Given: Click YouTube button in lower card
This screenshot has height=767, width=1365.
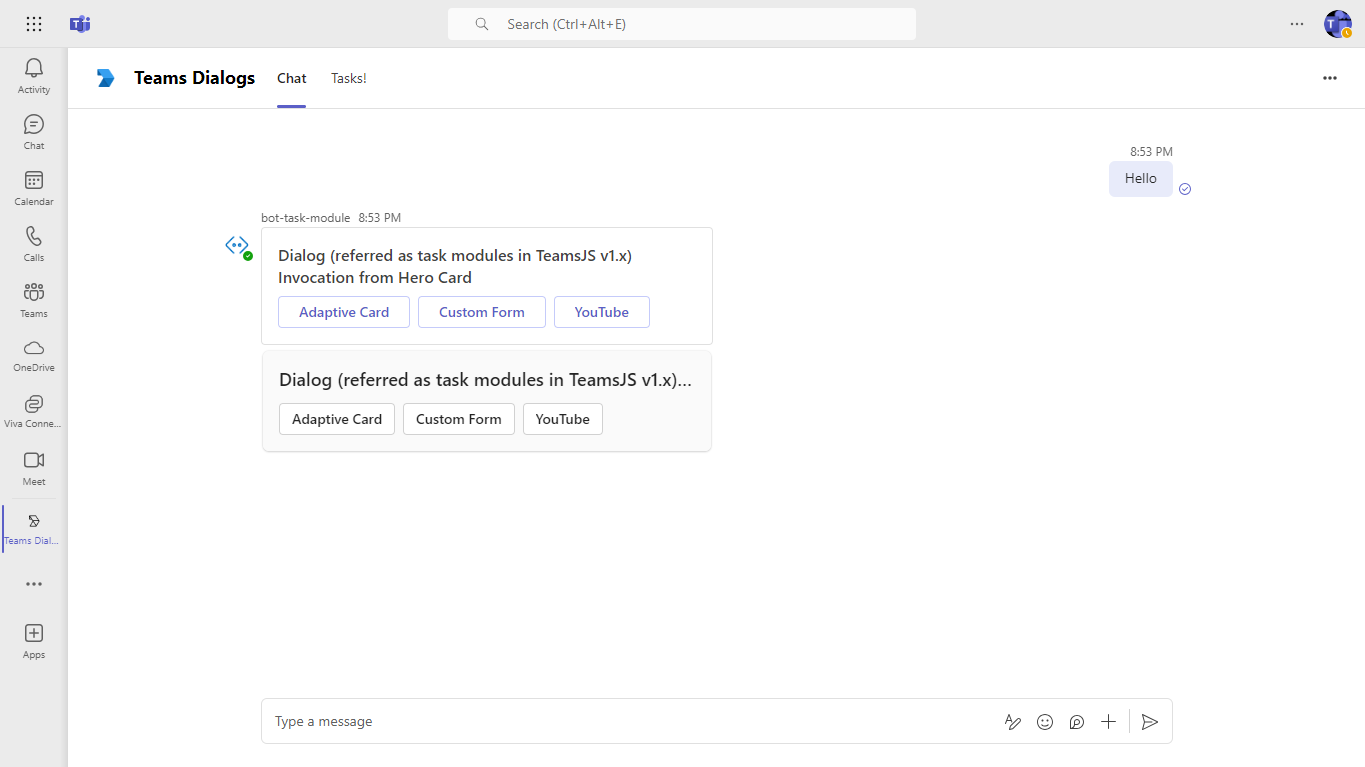Looking at the screenshot, I should [x=563, y=419].
